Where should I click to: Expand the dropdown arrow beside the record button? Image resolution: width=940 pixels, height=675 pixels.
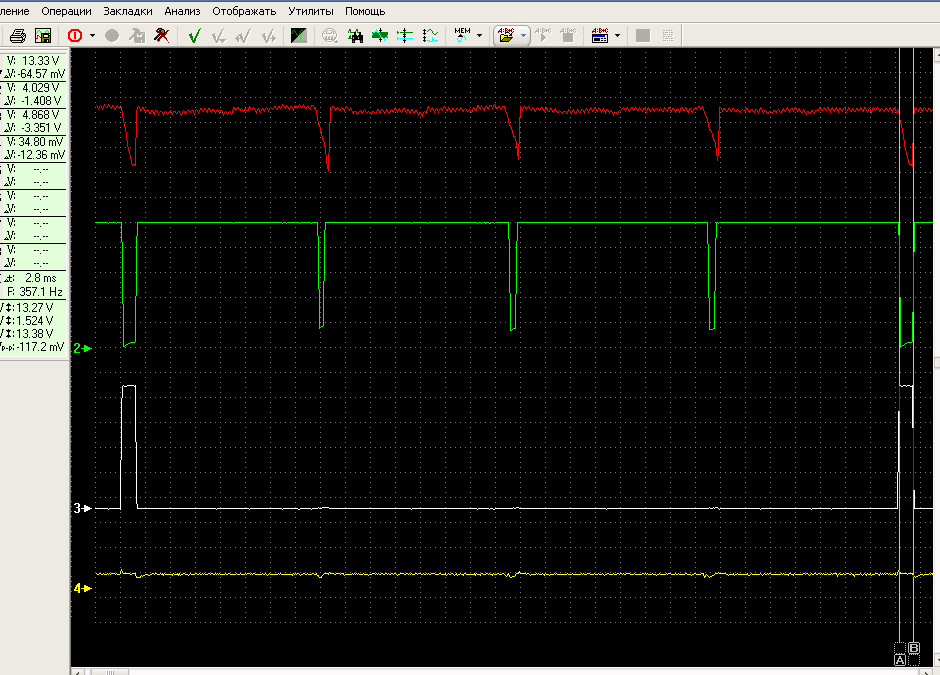pos(93,35)
